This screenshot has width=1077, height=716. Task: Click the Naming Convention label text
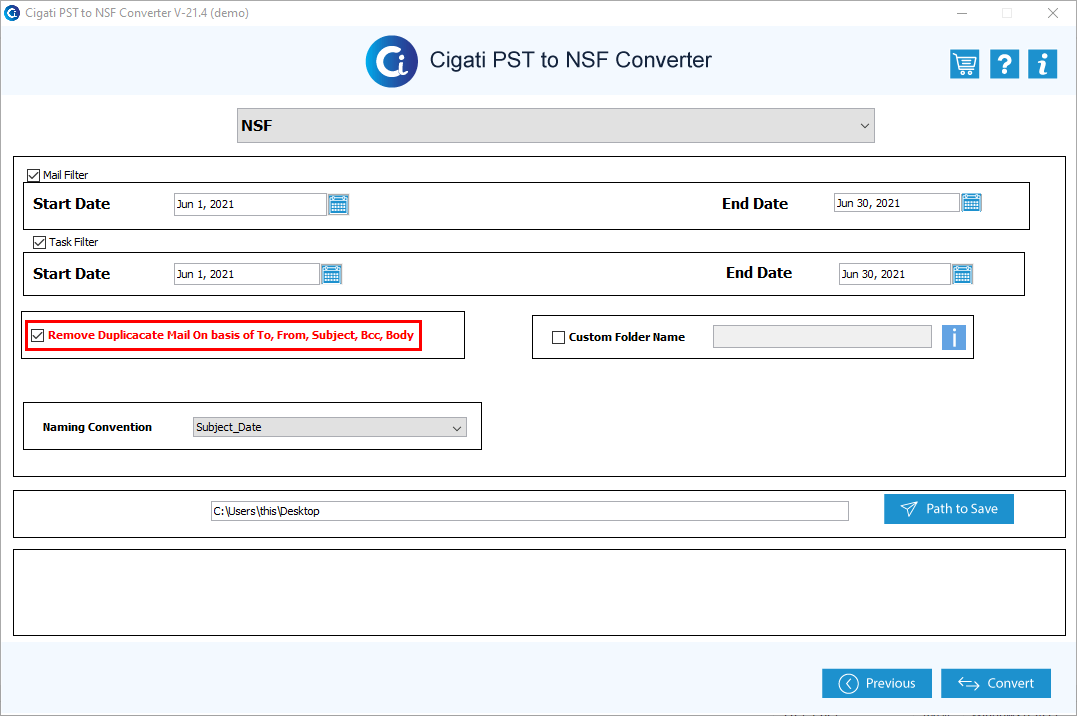97,427
